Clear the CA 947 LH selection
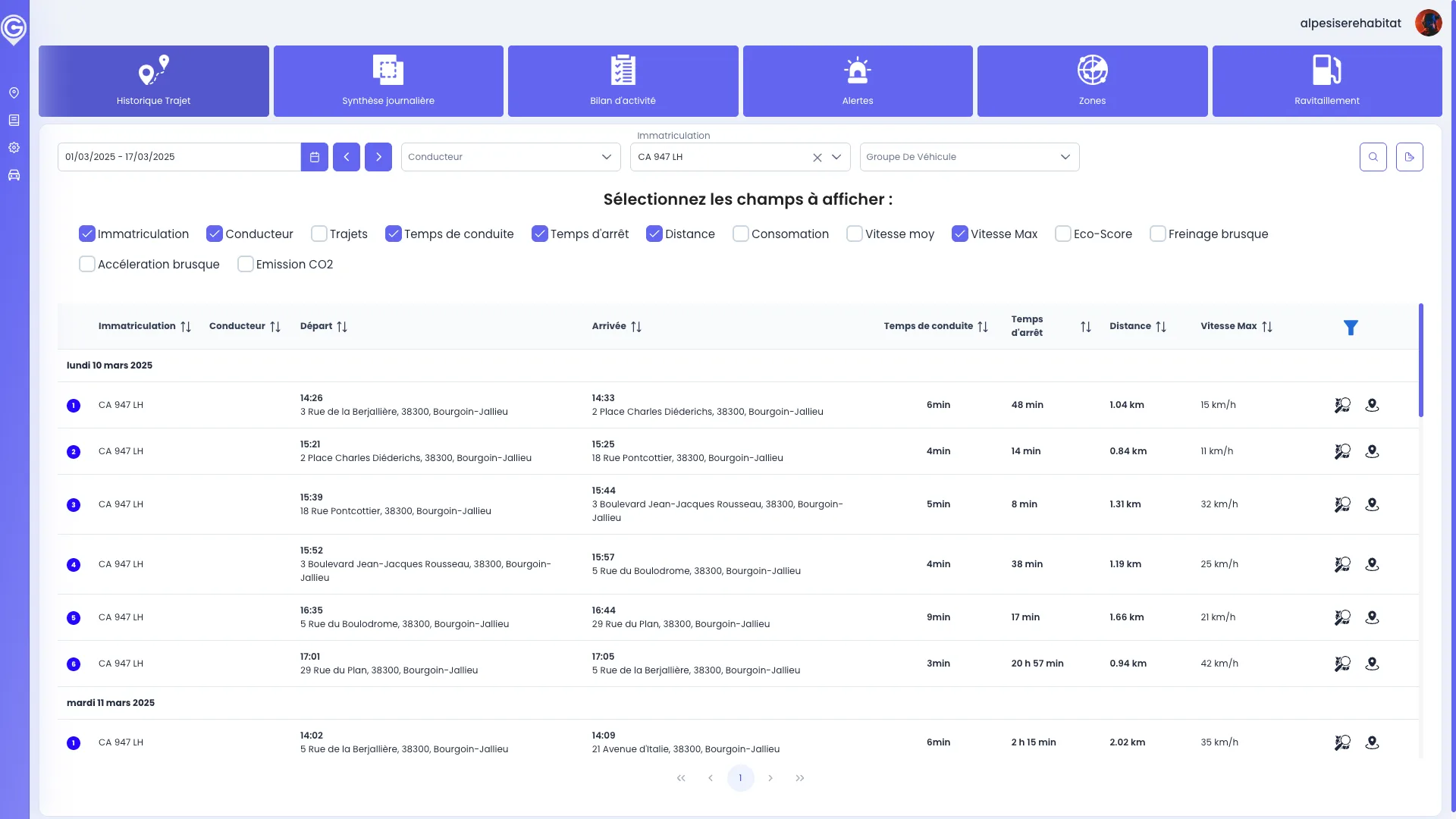Screen dimensions: 1456x819 pos(817,158)
